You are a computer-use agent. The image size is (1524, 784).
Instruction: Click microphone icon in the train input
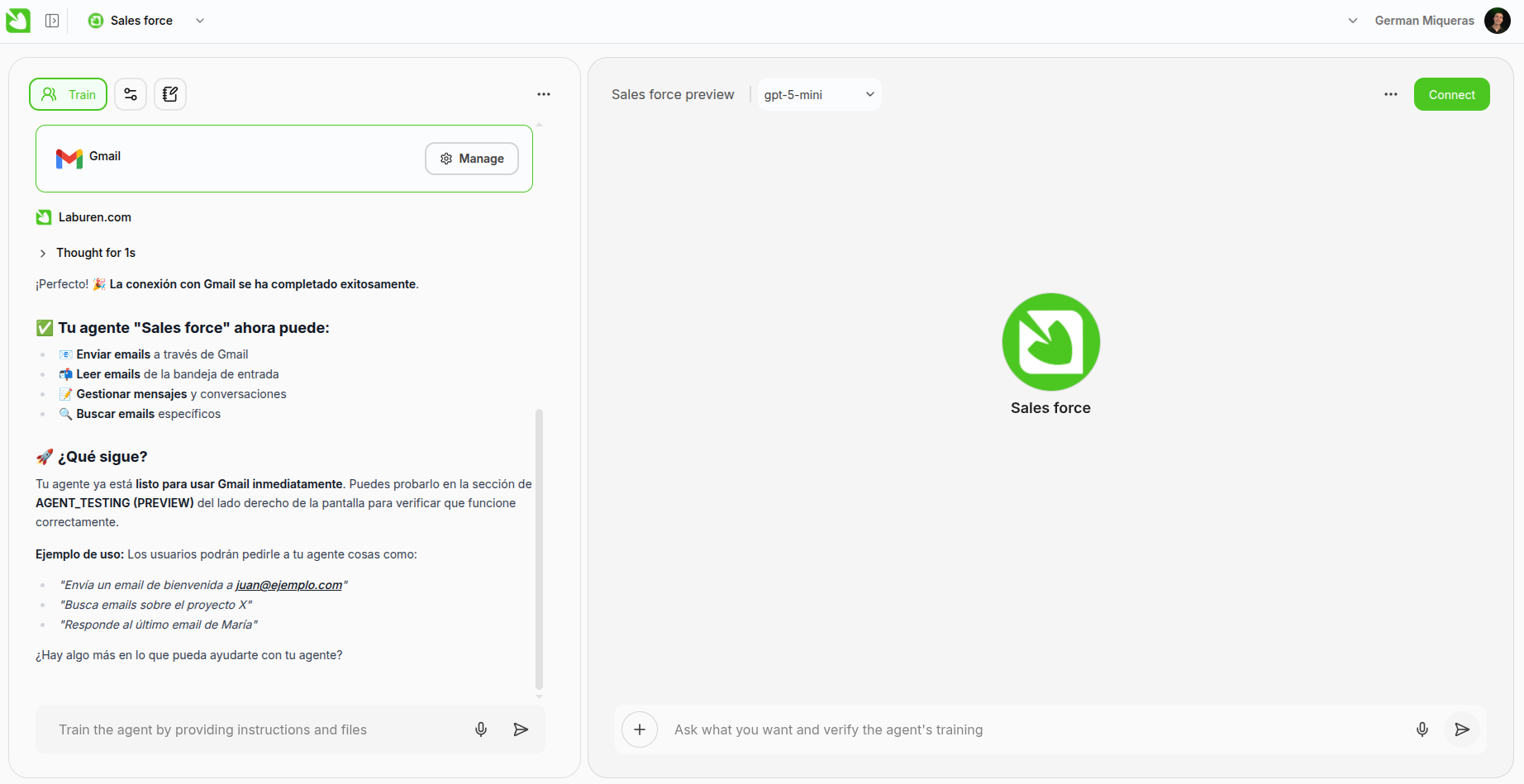[x=481, y=729]
